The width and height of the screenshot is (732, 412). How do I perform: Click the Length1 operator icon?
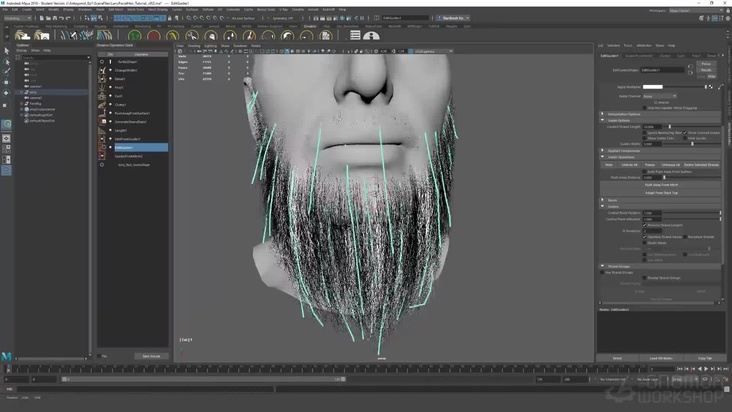pyautogui.click(x=102, y=130)
